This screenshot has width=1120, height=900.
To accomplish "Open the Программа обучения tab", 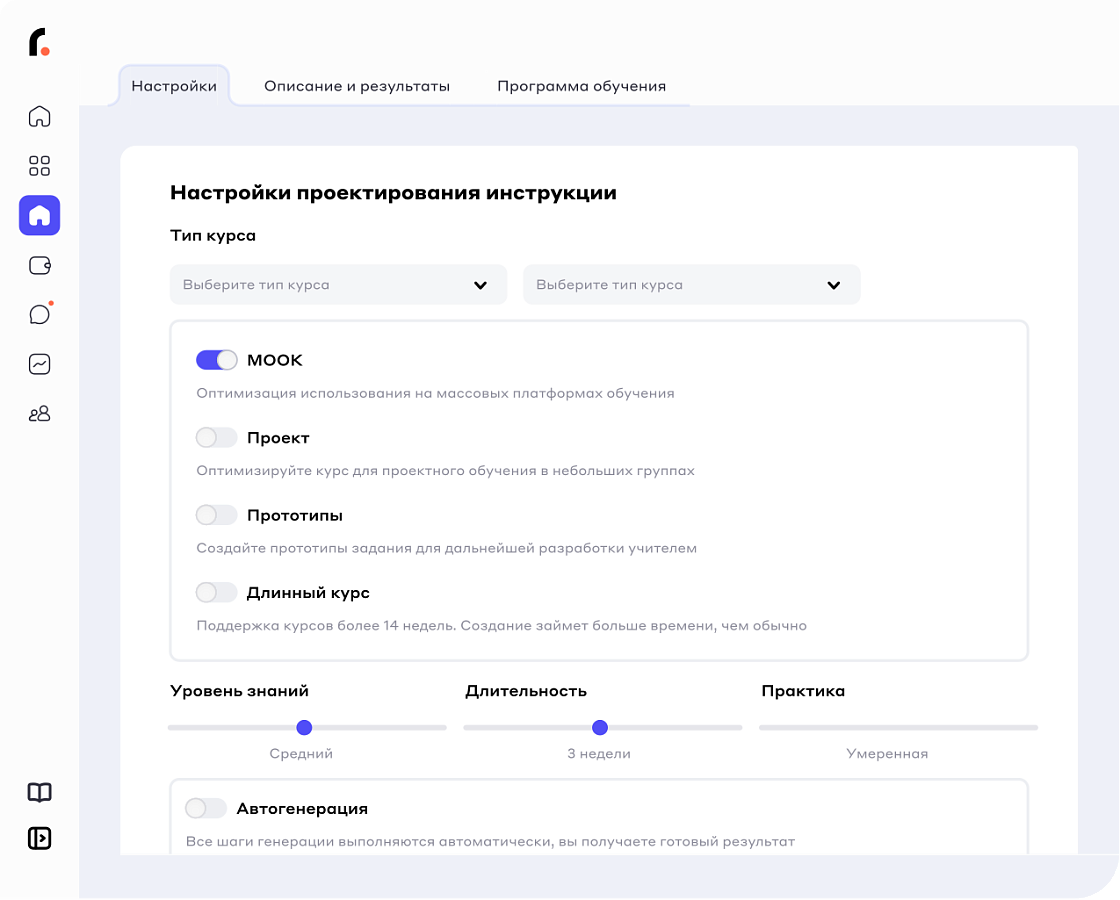I will pyautogui.click(x=581, y=86).
